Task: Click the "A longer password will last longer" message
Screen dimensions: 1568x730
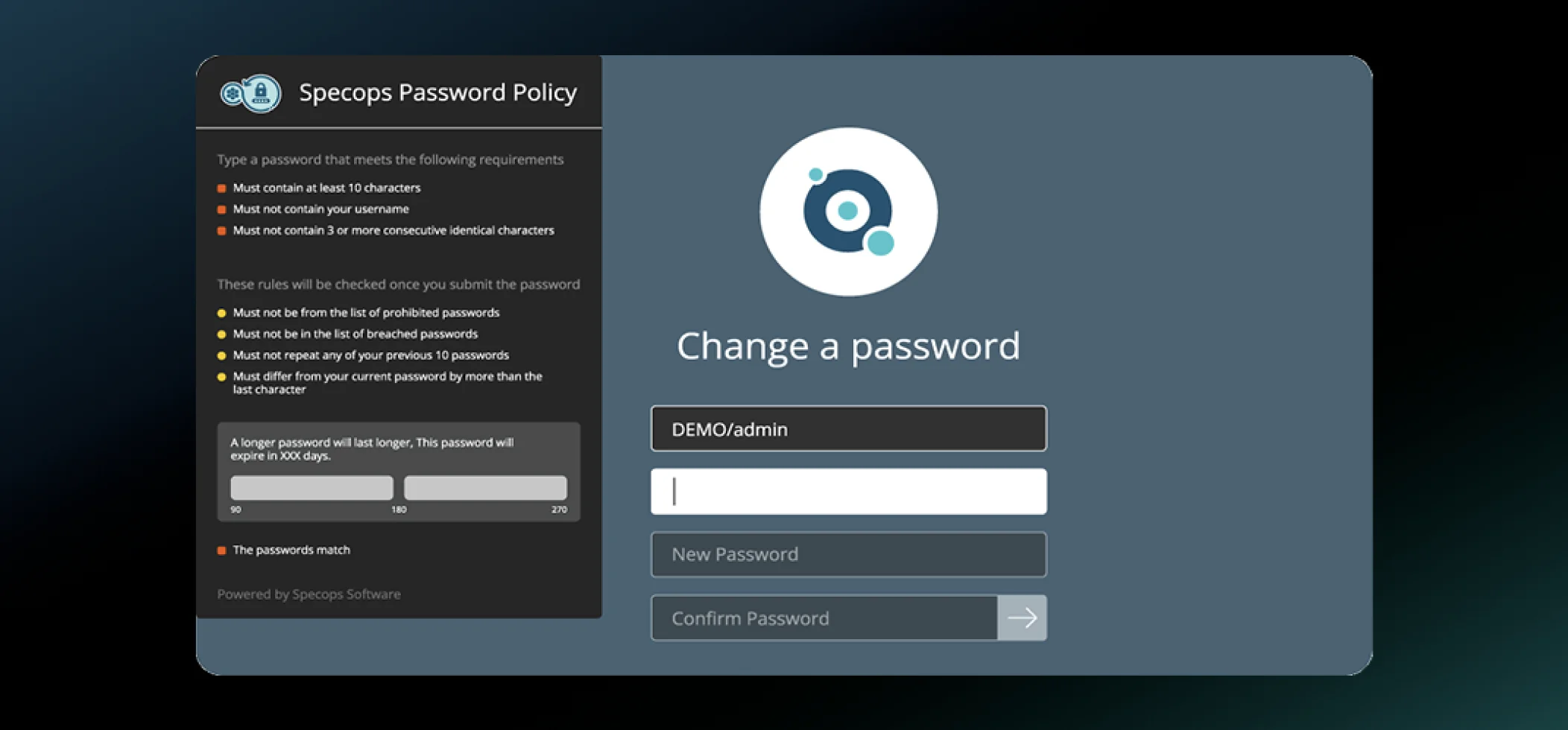Action: click(372, 449)
